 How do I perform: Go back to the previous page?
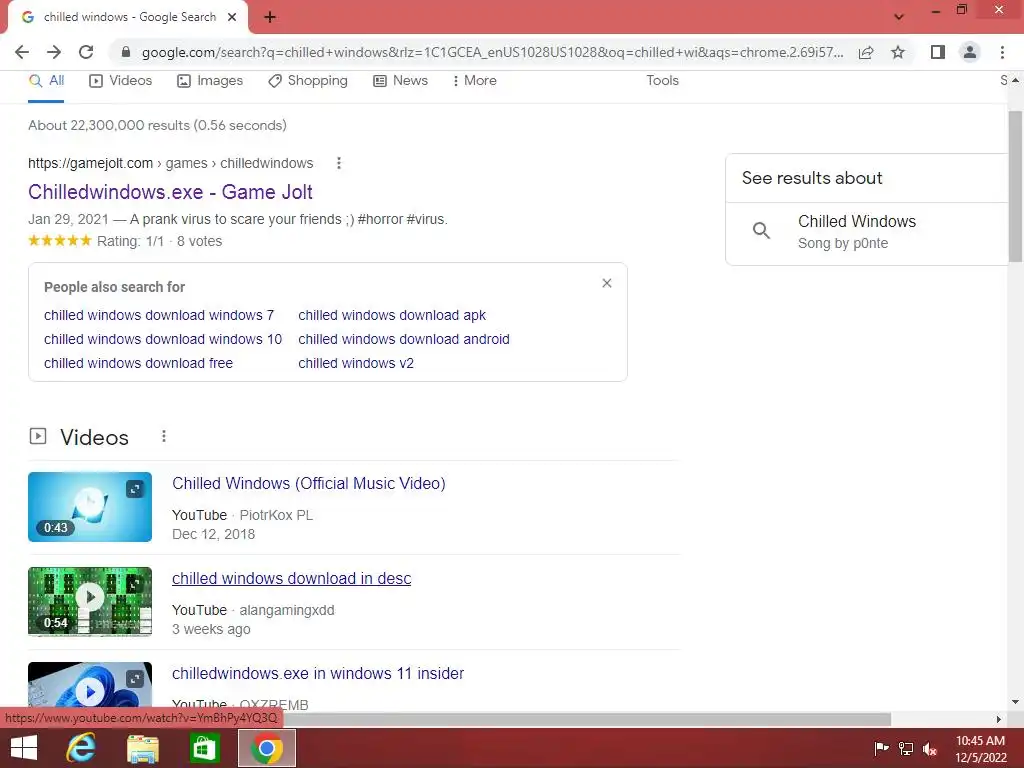[x=22, y=52]
